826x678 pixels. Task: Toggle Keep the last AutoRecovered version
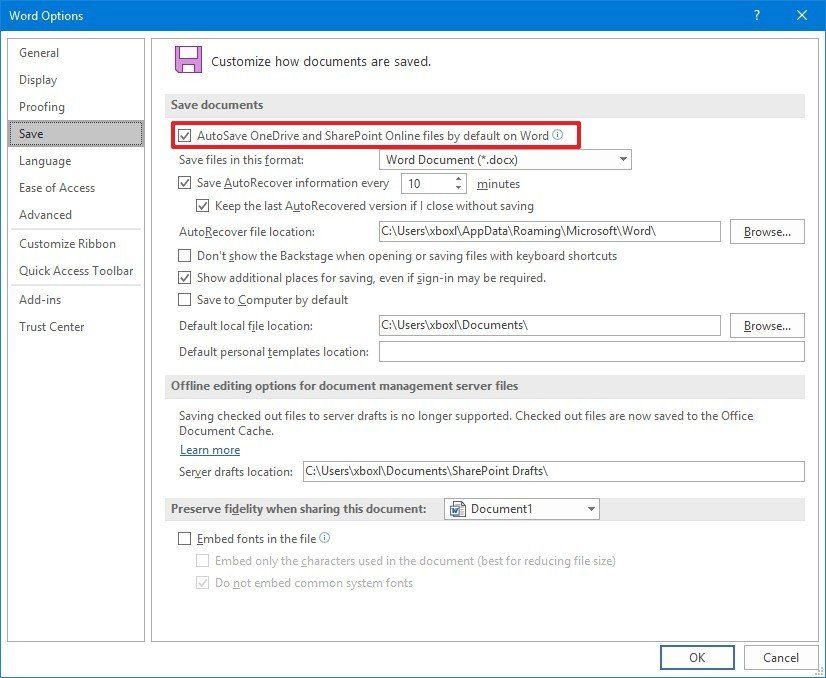click(203, 206)
